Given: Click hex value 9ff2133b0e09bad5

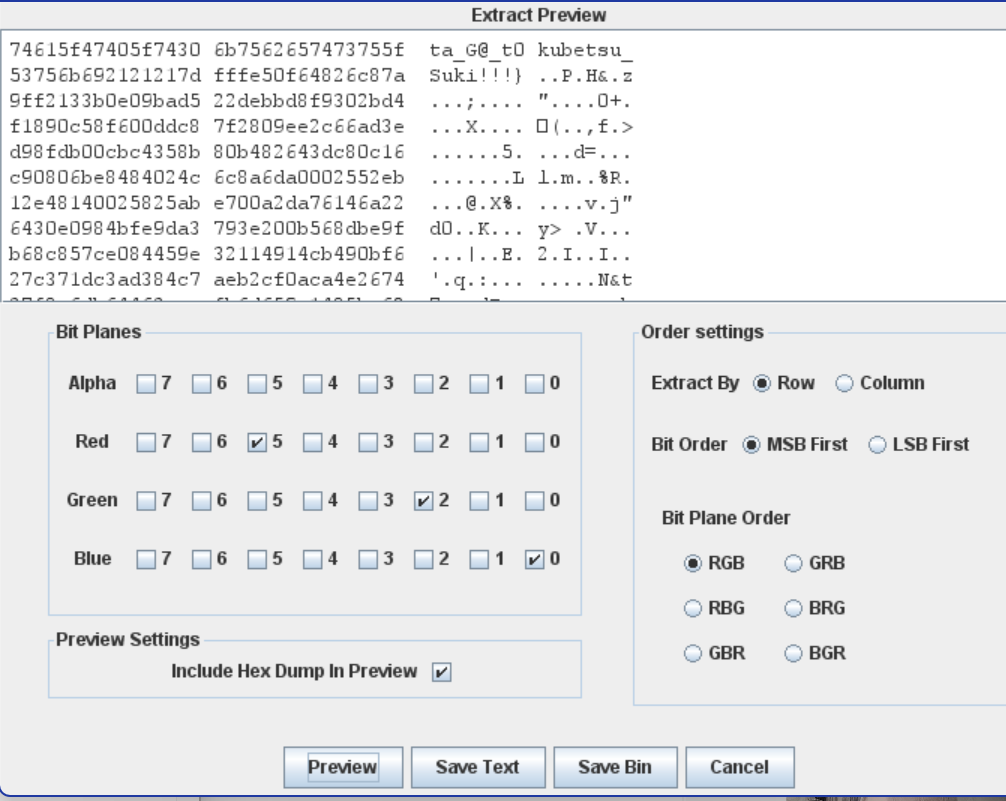Looking at the screenshot, I should coord(105,101).
